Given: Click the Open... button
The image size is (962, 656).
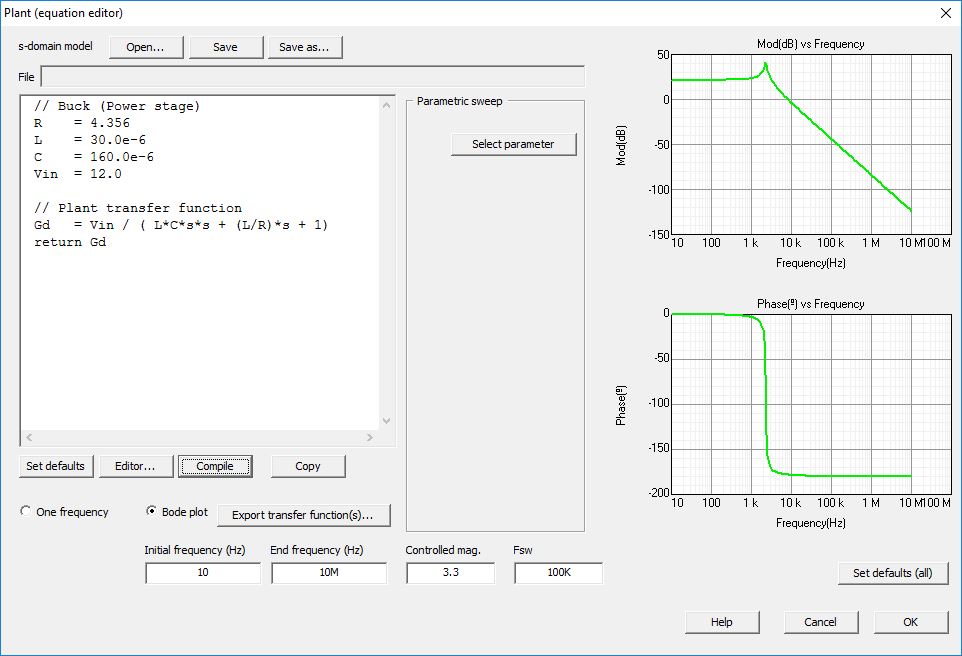Looking at the screenshot, I should pos(147,47).
